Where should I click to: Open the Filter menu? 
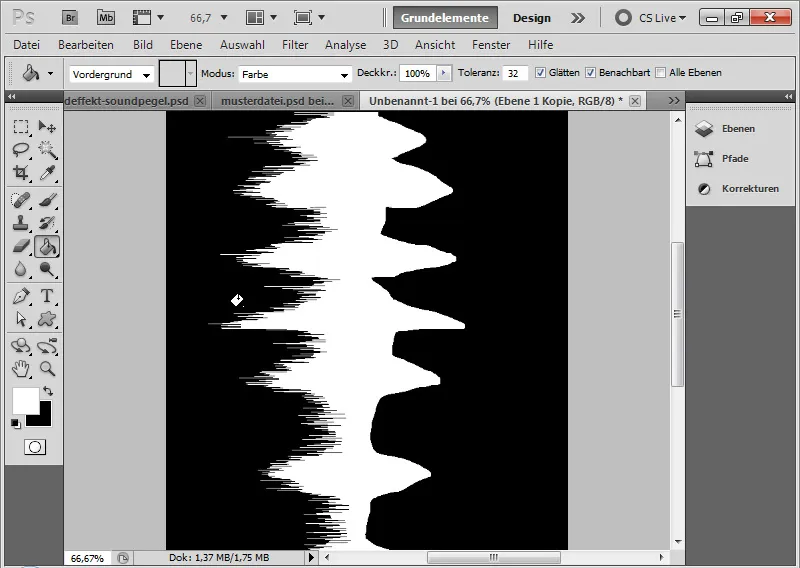pos(295,45)
